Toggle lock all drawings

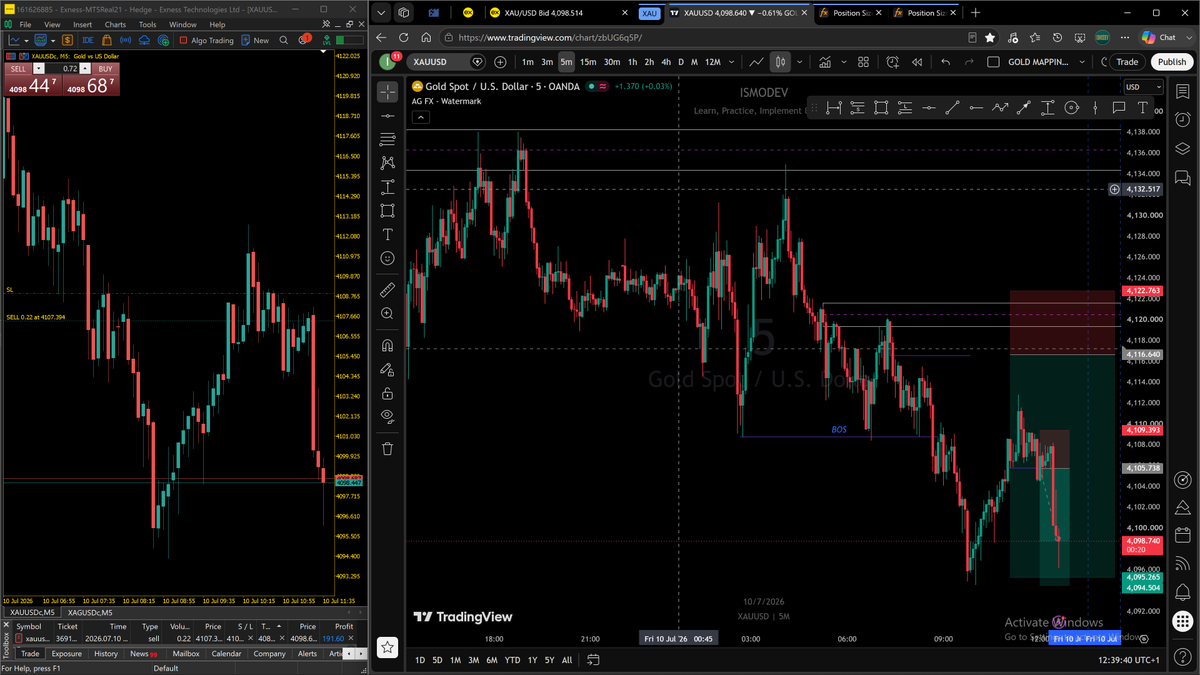(x=387, y=393)
